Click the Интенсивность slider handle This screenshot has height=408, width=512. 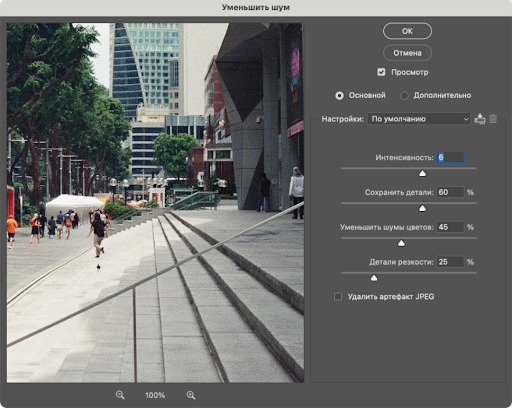pyautogui.click(x=422, y=173)
